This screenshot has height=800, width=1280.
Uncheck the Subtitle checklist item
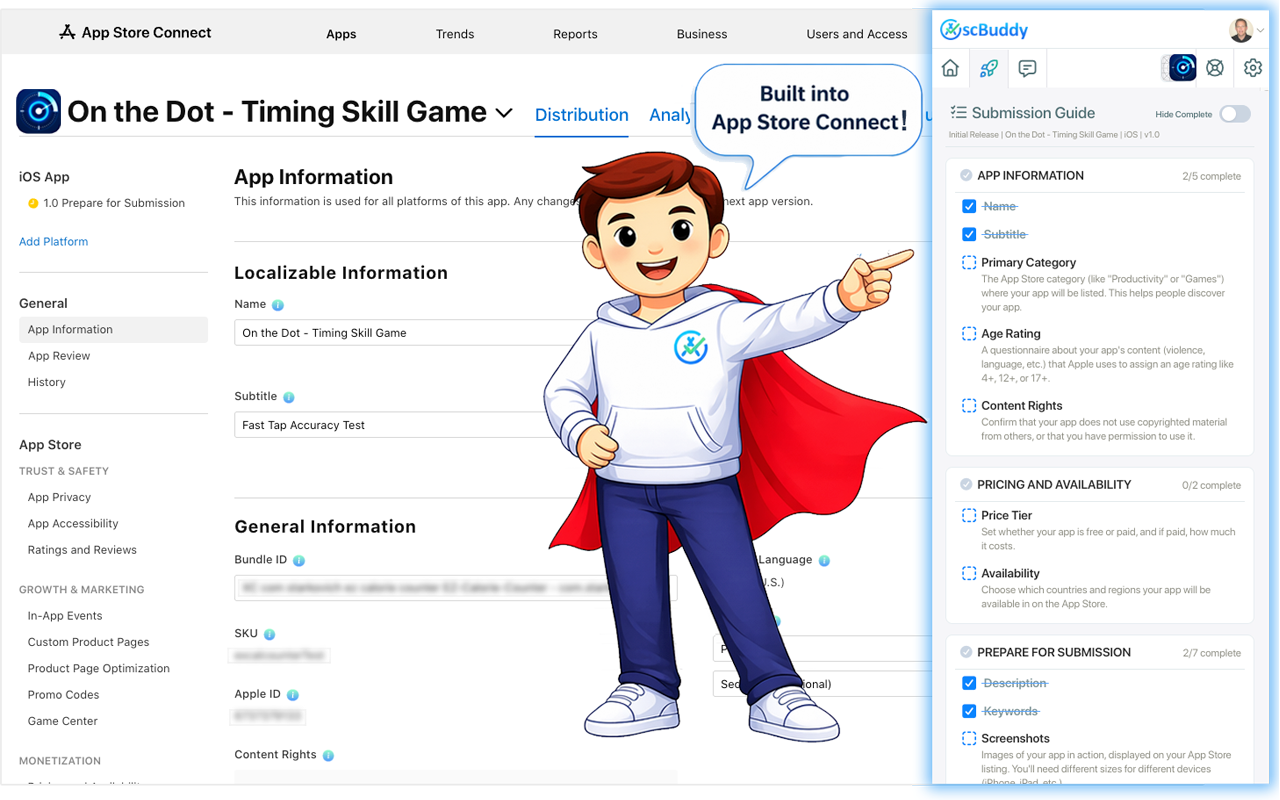969,235
